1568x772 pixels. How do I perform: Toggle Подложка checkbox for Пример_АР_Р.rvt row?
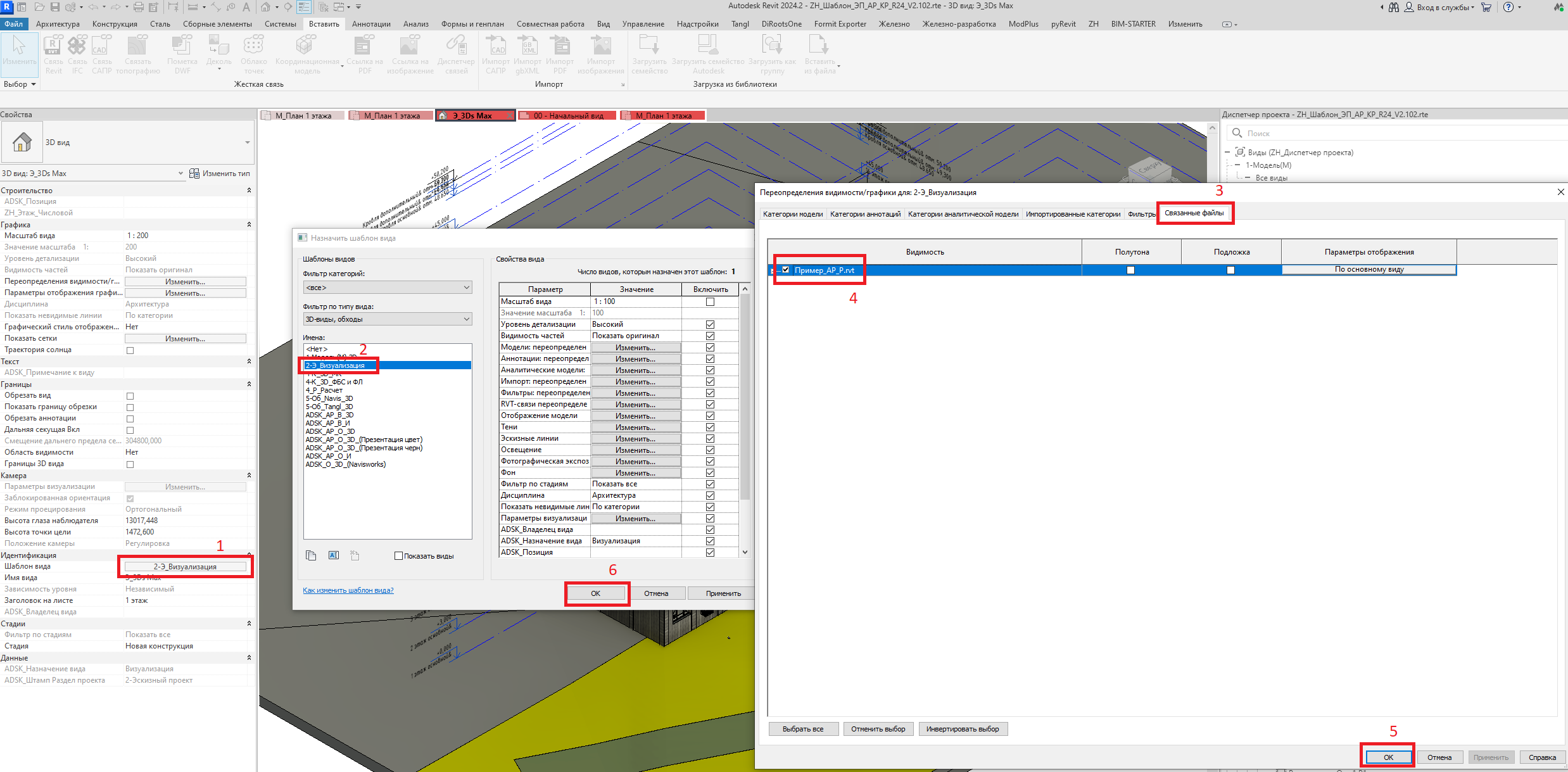pyautogui.click(x=1230, y=270)
